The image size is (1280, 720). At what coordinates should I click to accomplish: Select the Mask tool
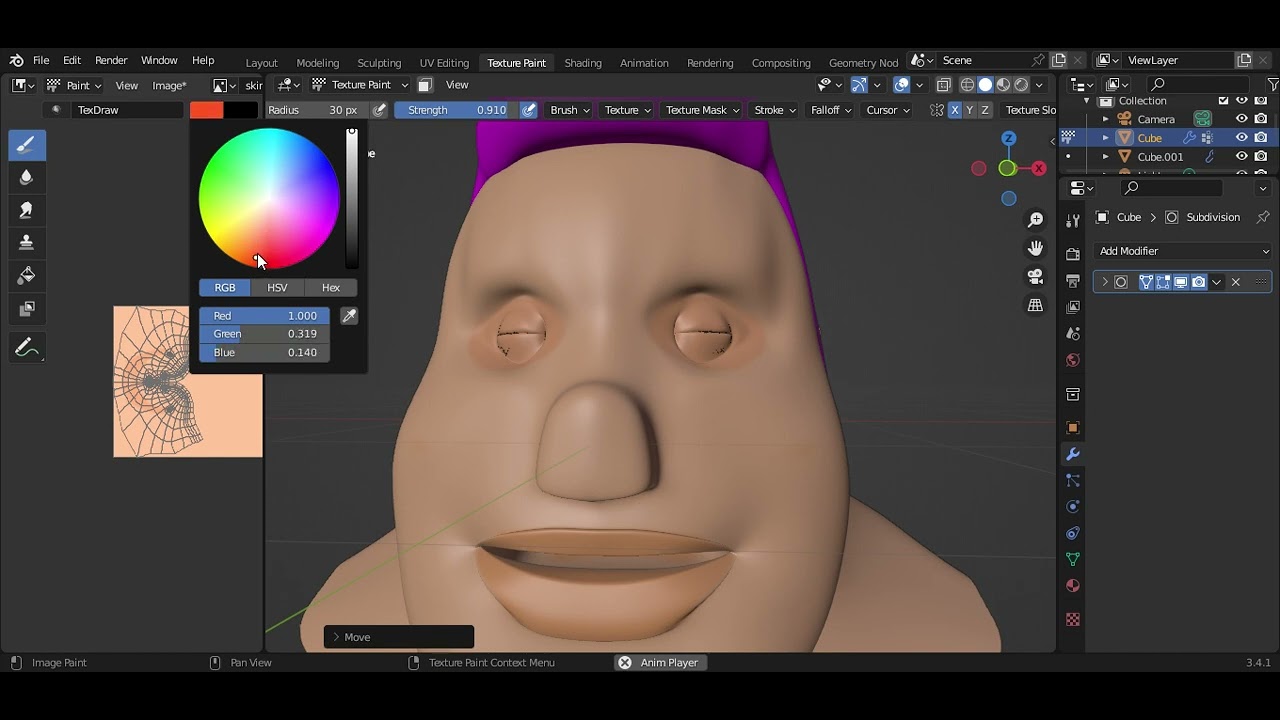27,308
